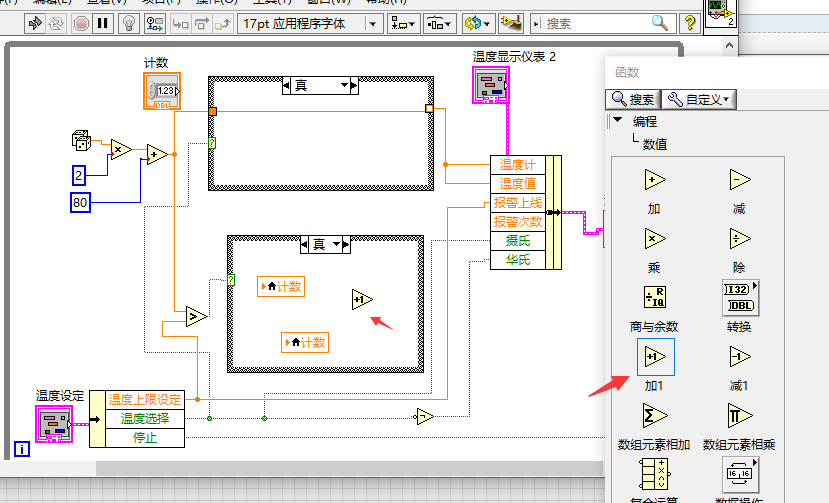Viewport: 829px width, 503px height.
Task: Click the upper case structure next-case arrow
Action: tap(354, 85)
